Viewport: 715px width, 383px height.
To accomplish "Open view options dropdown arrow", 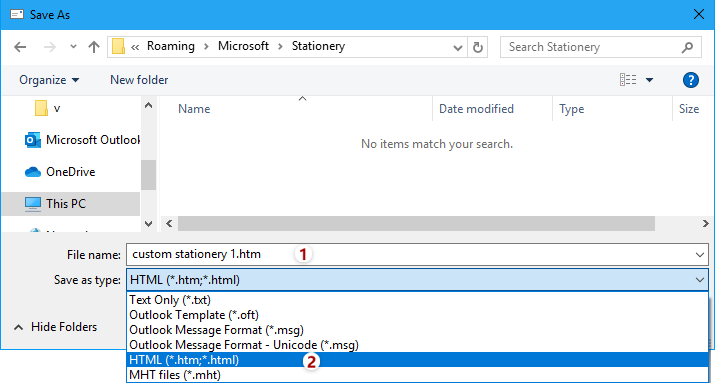I will click(649, 80).
